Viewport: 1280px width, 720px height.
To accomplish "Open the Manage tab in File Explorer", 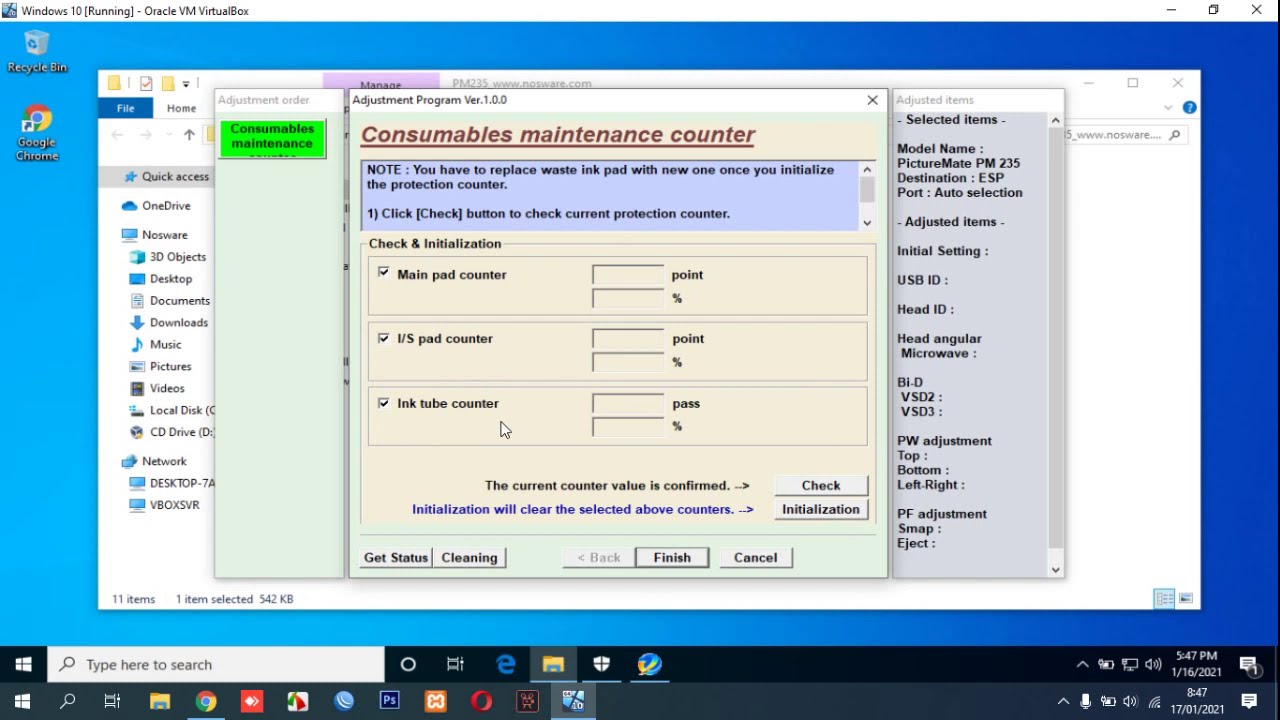I will 380,84.
